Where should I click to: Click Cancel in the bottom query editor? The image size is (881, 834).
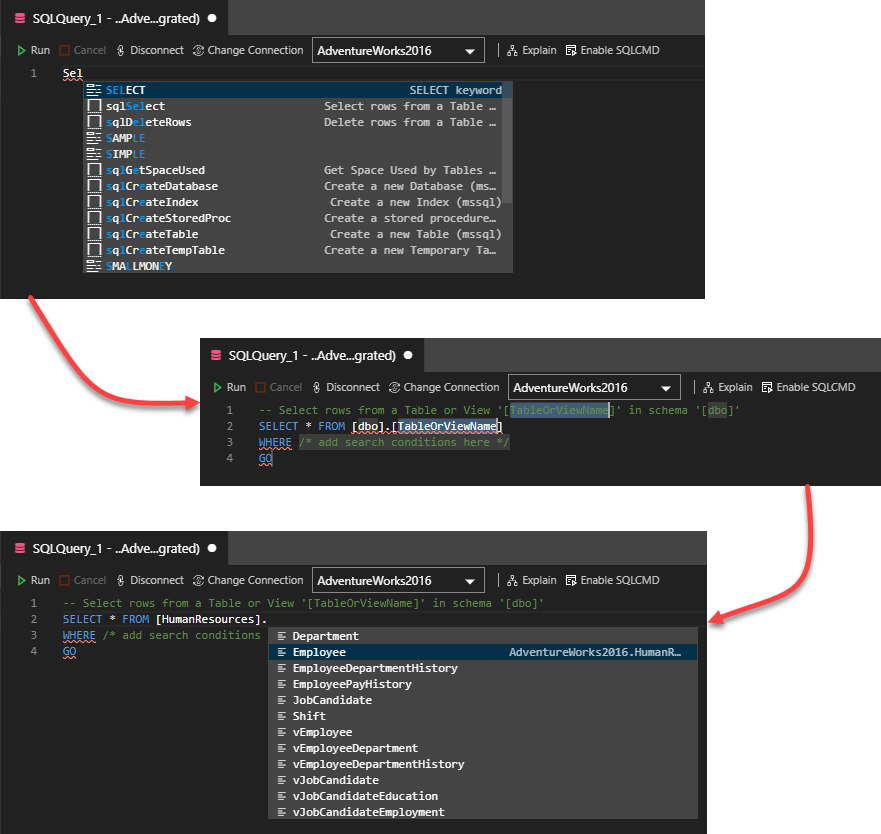tap(83, 581)
